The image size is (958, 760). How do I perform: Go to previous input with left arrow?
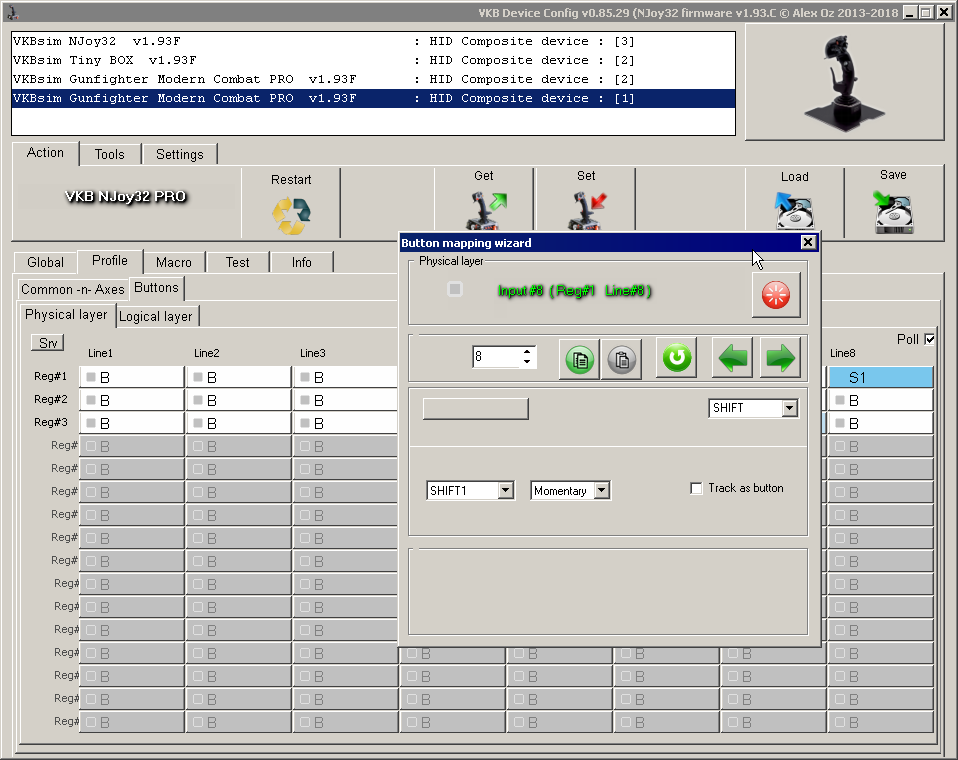pos(733,358)
